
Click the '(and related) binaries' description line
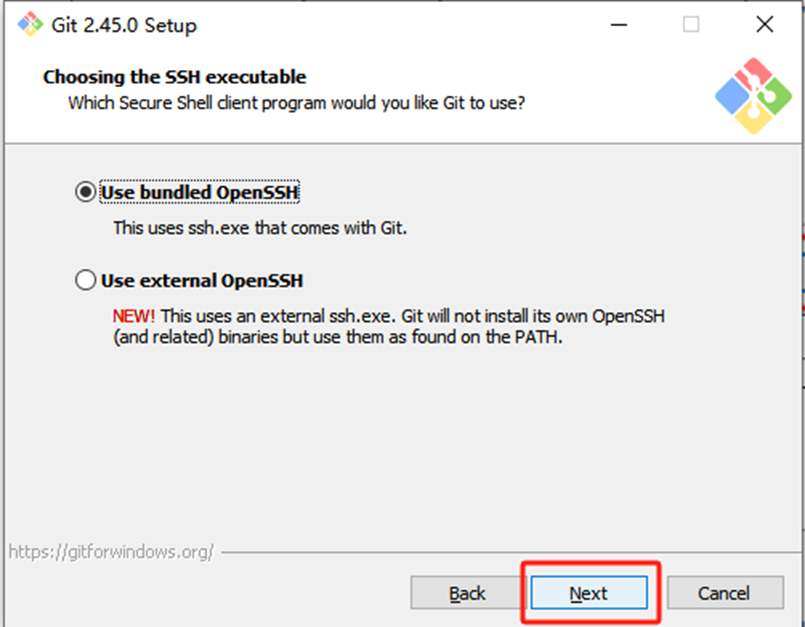pyautogui.click(x=338, y=337)
